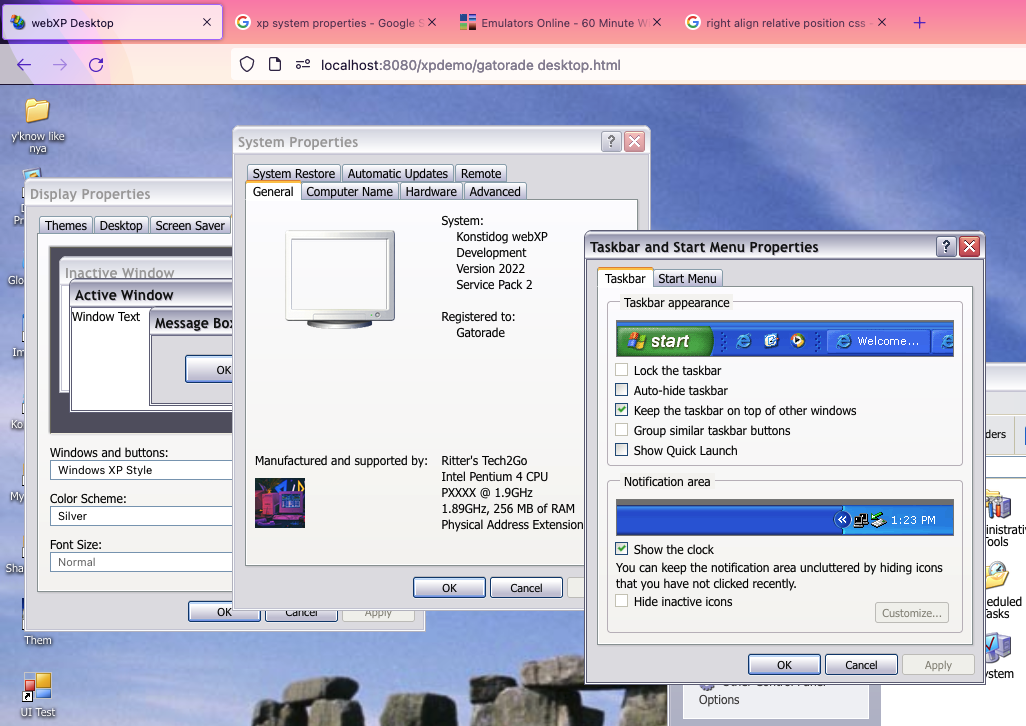
Task: Open the Windows and buttons style dropdown
Action: pyautogui.click(x=141, y=470)
